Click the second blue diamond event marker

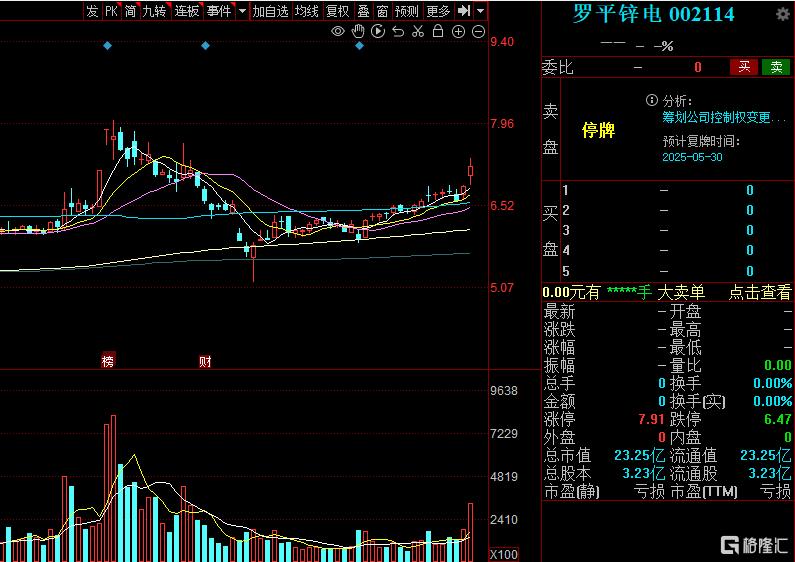click(205, 46)
